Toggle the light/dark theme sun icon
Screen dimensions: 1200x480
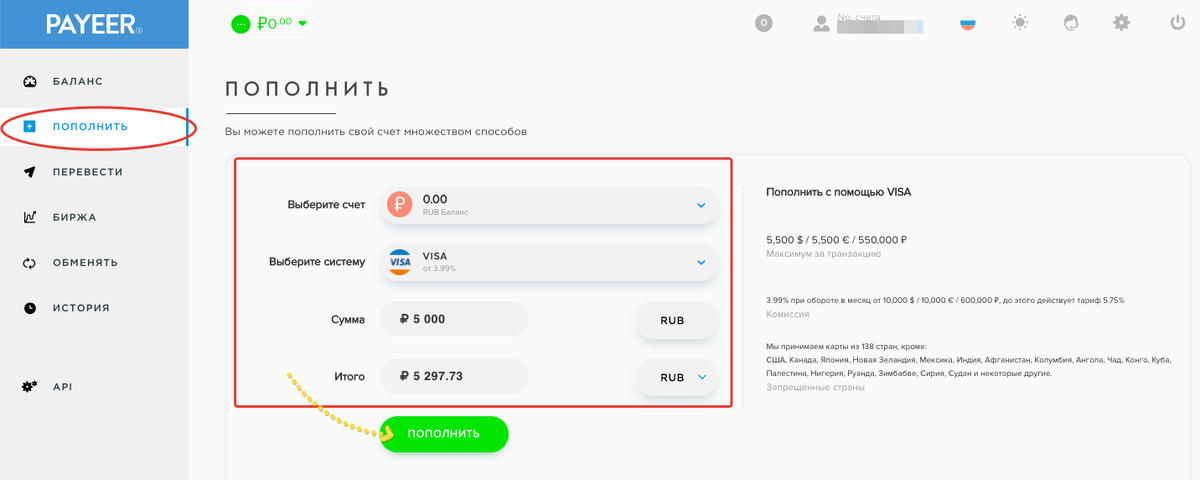1019,23
